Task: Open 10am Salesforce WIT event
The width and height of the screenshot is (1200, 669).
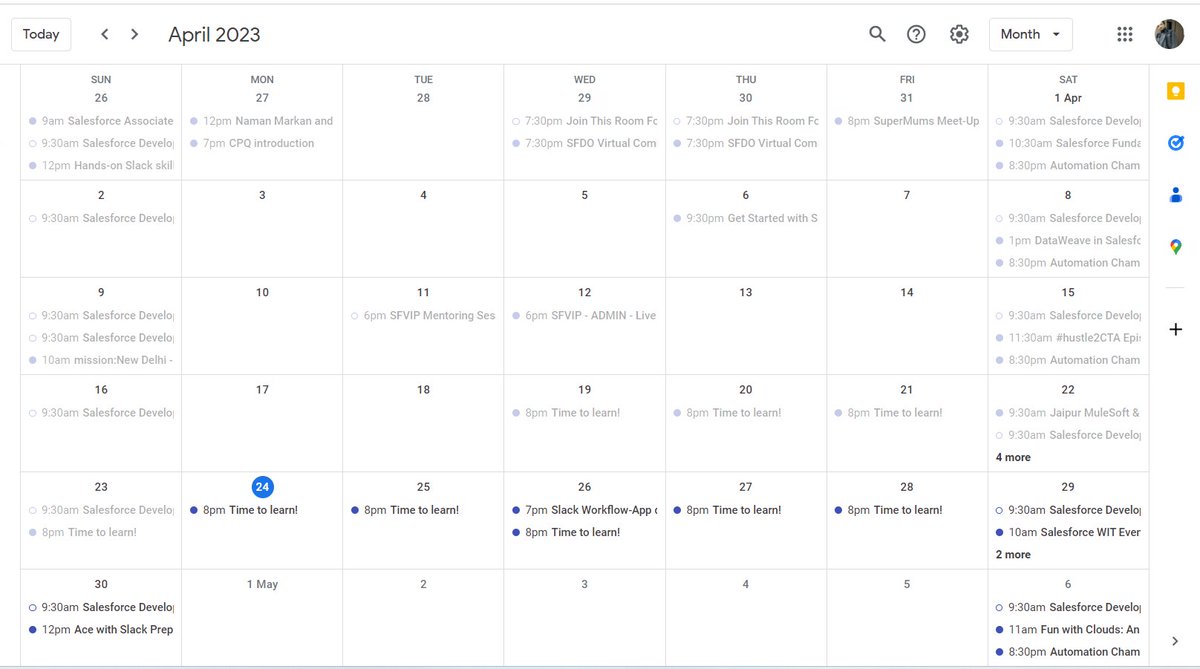Action: coord(1068,532)
